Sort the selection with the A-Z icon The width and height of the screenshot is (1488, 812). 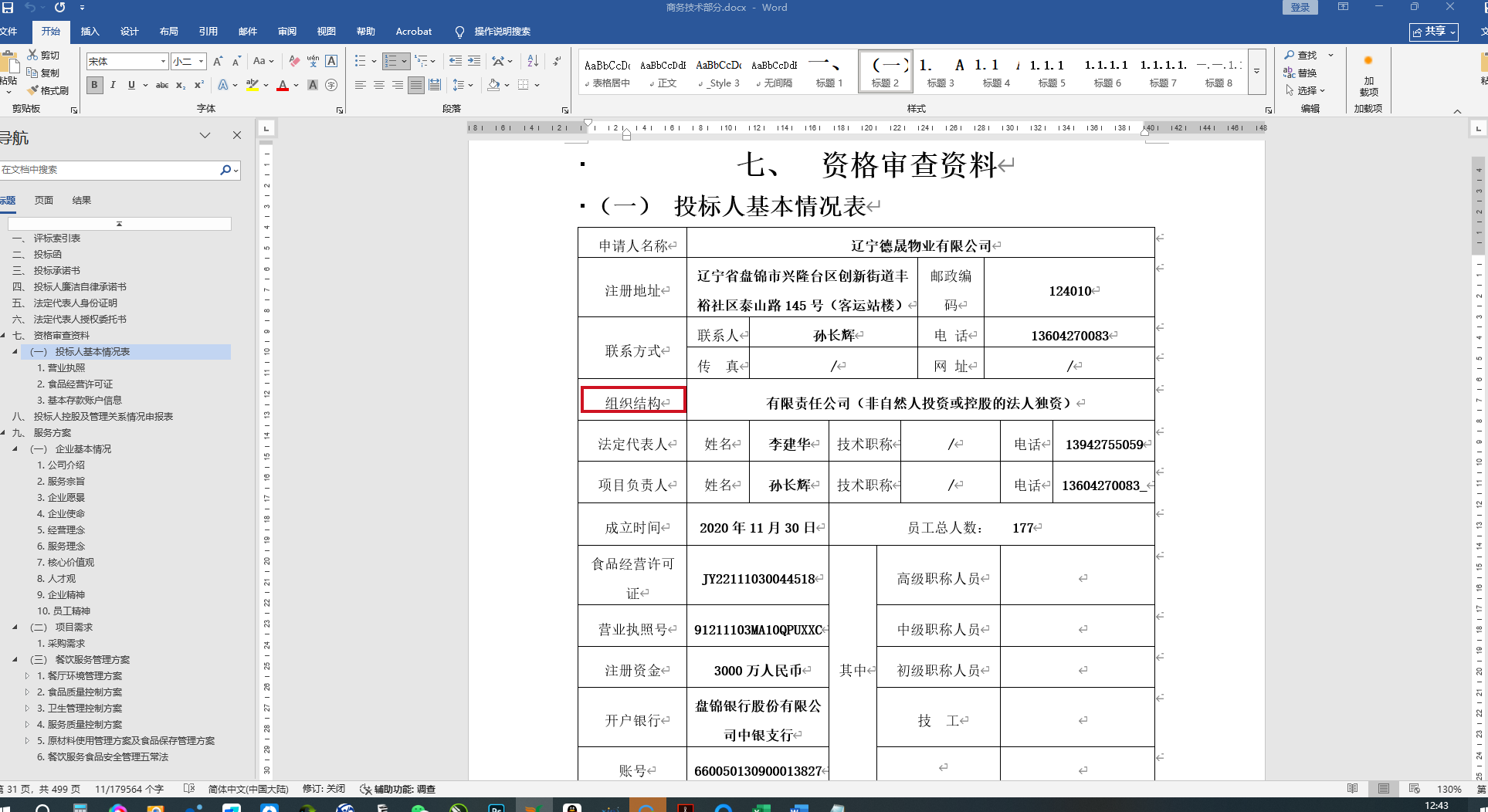click(x=533, y=61)
